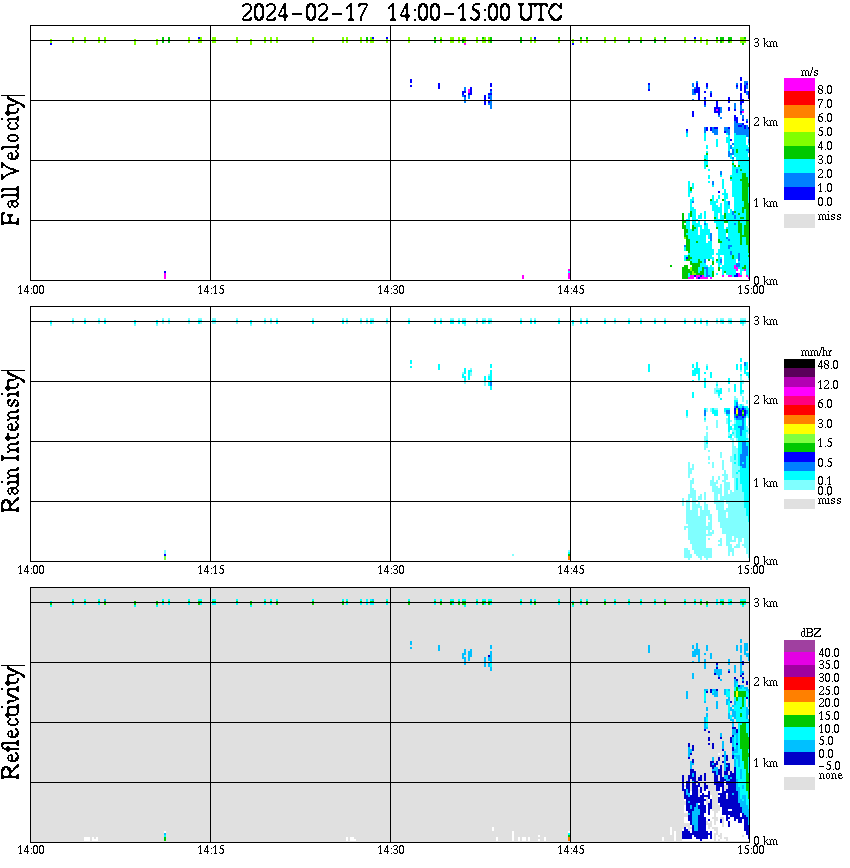850x868 pixels.
Task: Click 14:15 tick under Reflectivity plot
Action: [210, 850]
